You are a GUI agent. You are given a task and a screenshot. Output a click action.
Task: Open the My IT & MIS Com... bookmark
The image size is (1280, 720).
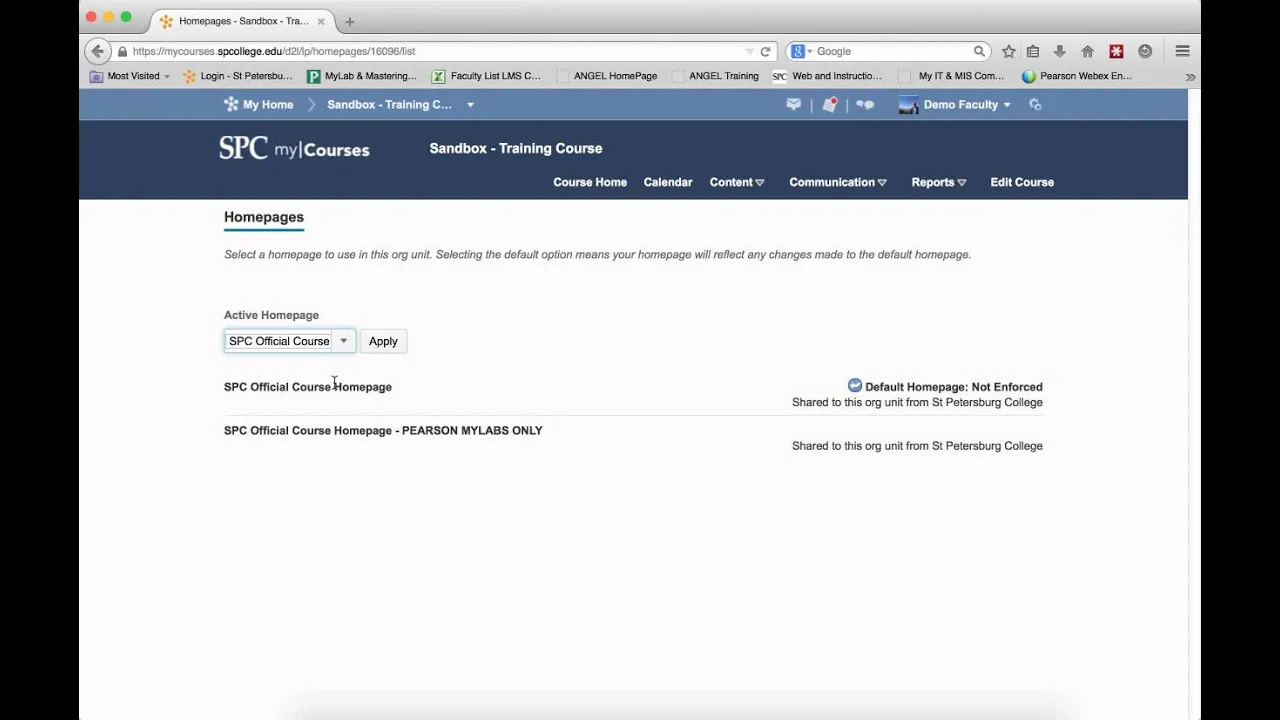[x=952, y=76]
